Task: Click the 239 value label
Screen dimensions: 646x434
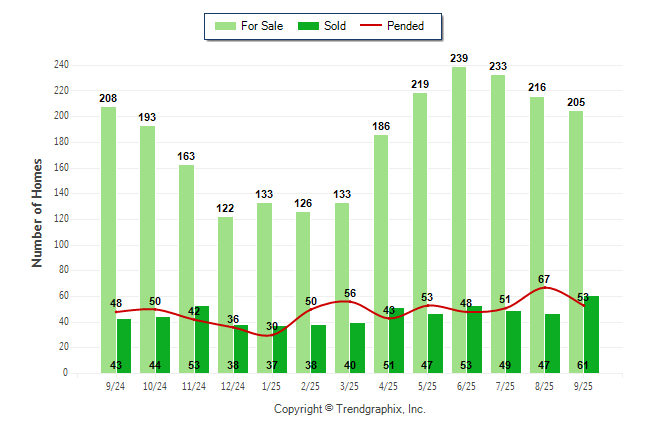Action: [x=459, y=59]
